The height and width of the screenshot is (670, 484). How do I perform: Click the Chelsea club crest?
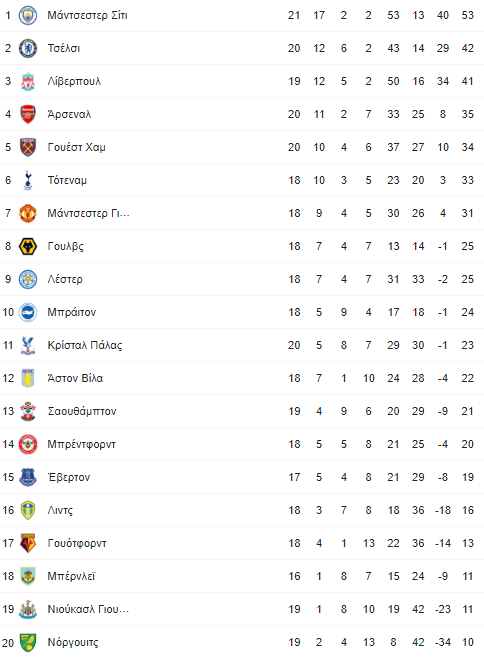(x=28, y=48)
